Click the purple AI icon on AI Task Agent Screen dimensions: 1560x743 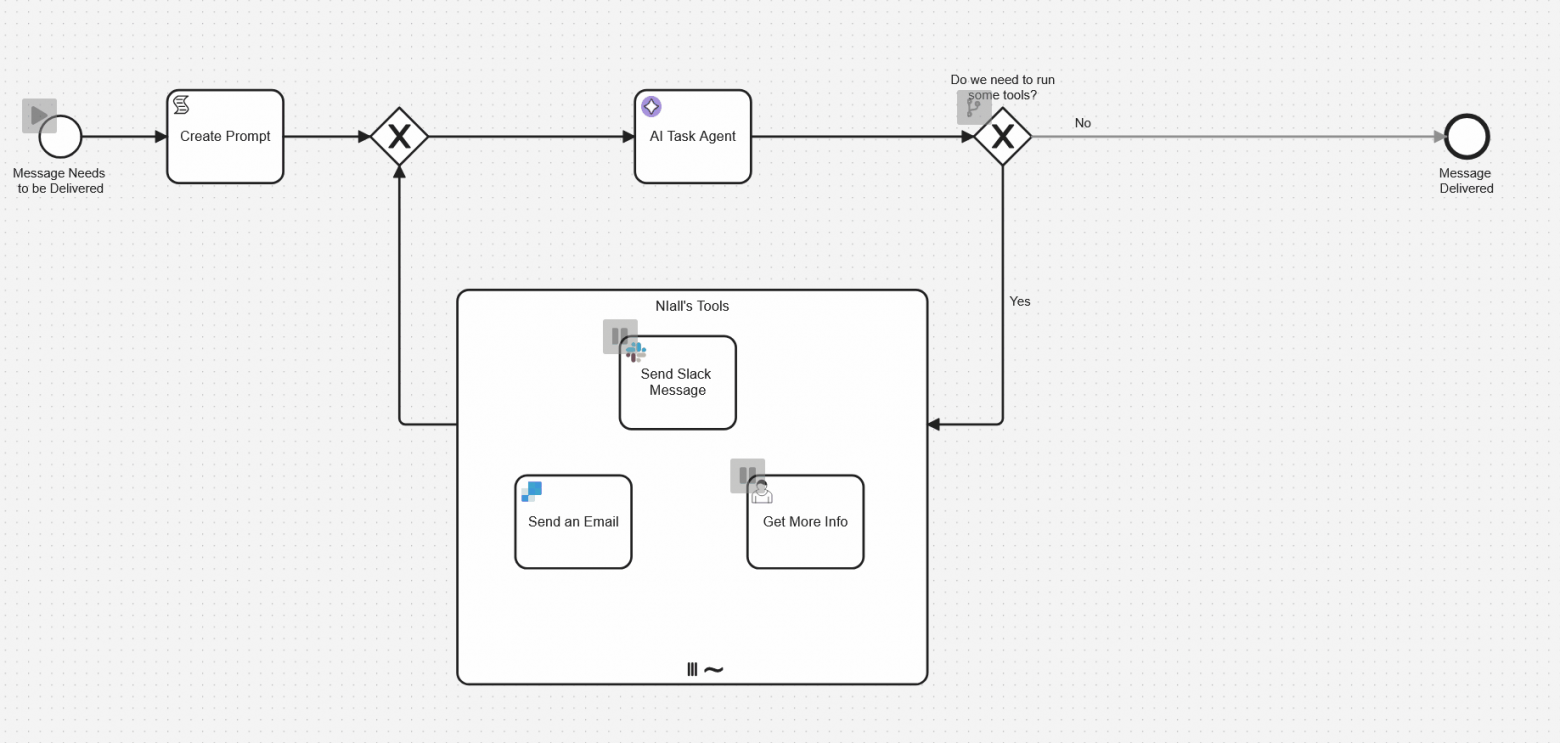coord(651,106)
